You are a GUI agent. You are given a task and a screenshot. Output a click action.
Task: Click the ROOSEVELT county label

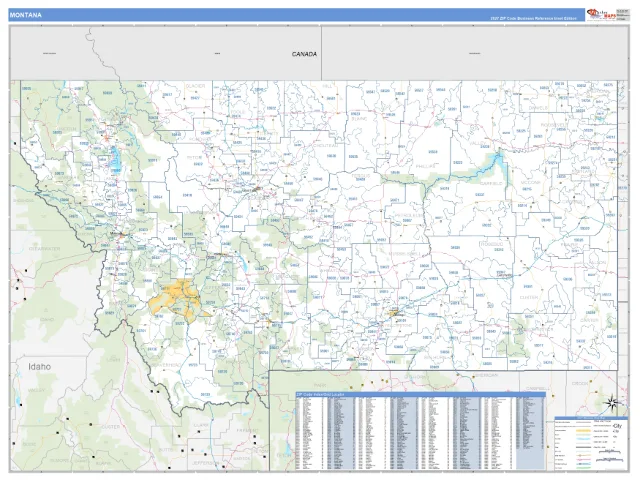click(x=553, y=125)
